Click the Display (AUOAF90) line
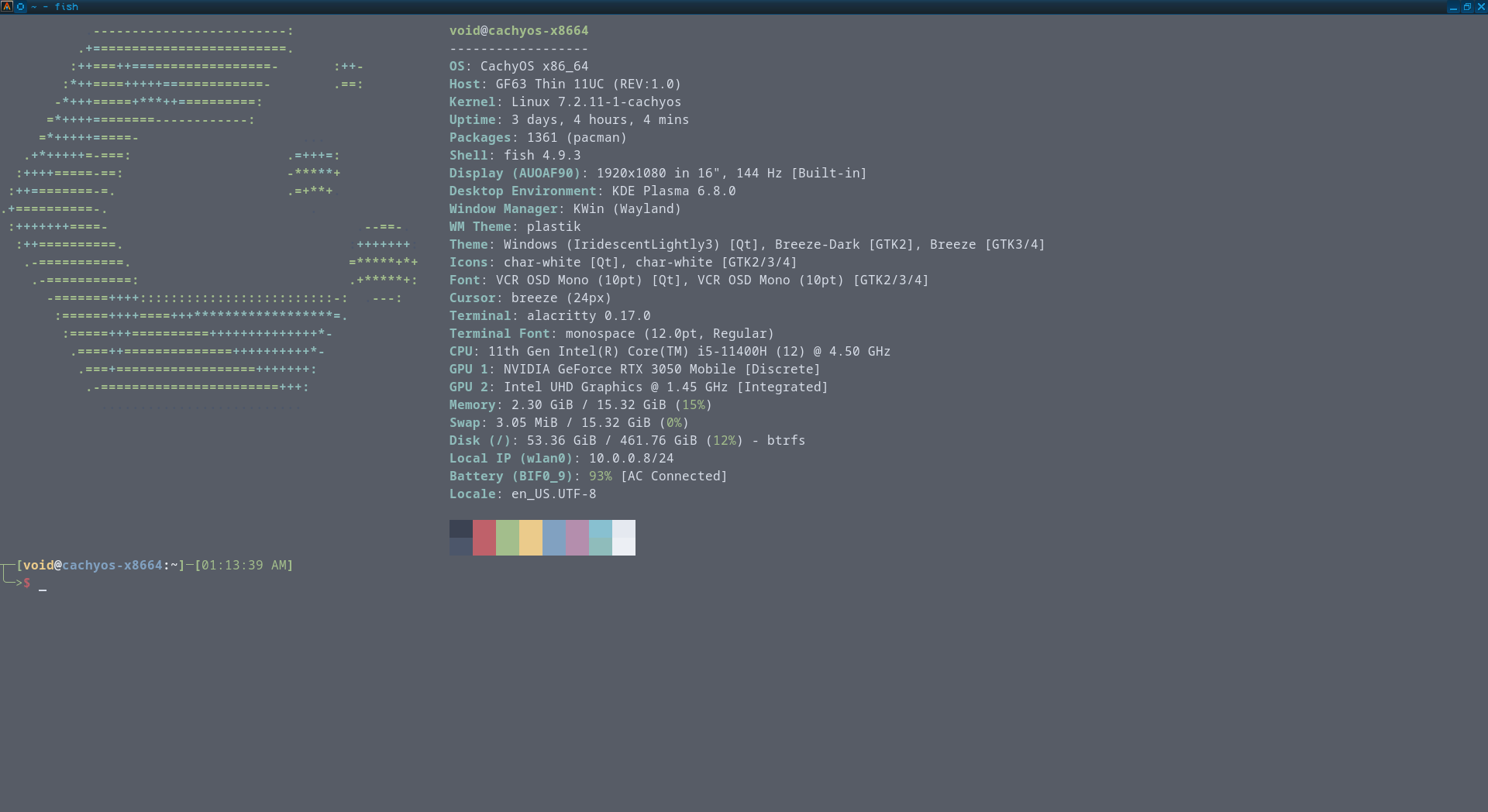This screenshot has width=1488, height=812. tap(658, 174)
